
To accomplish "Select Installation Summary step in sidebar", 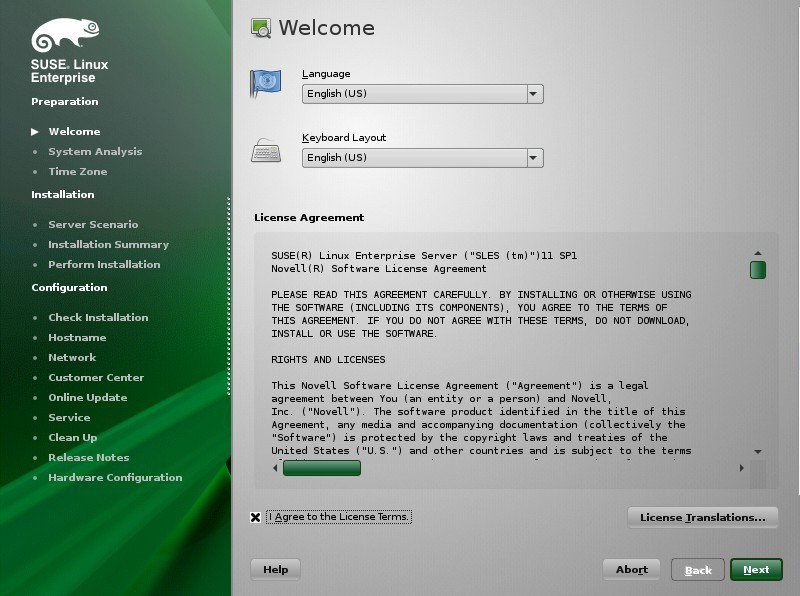I will tap(109, 244).
